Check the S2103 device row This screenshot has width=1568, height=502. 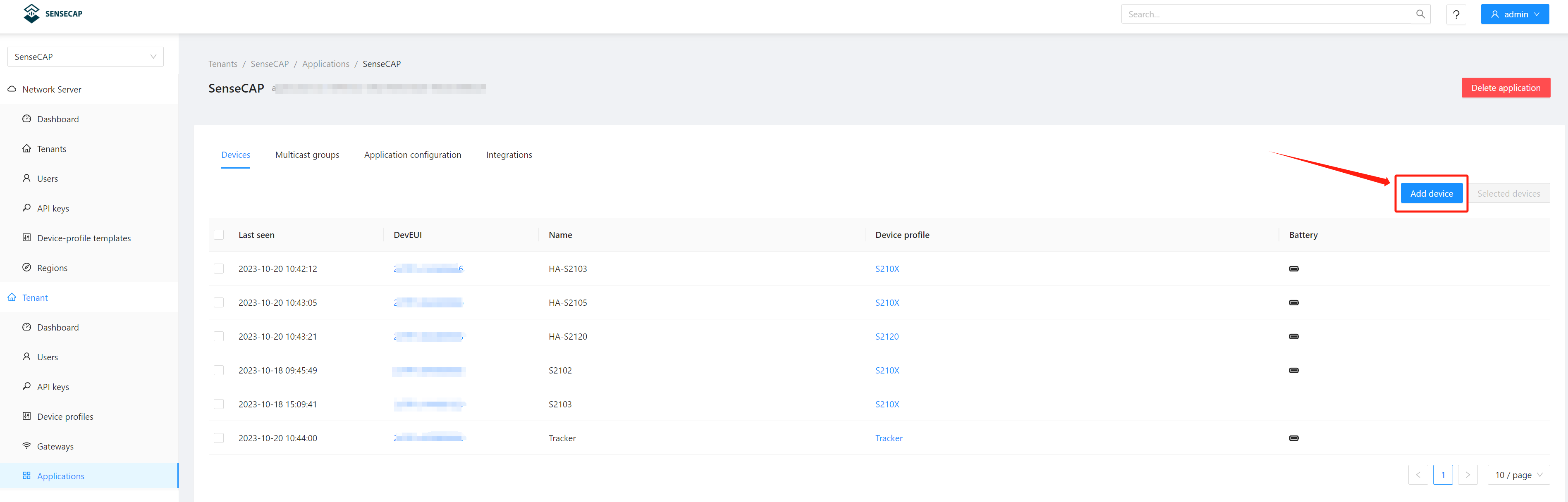click(219, 404)
